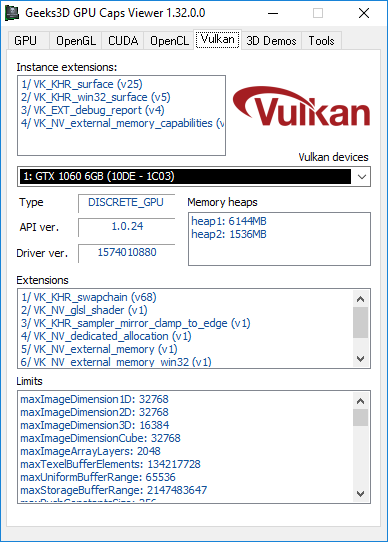Select maxImageArrayLayers: 2048 limit

[90, 451]
